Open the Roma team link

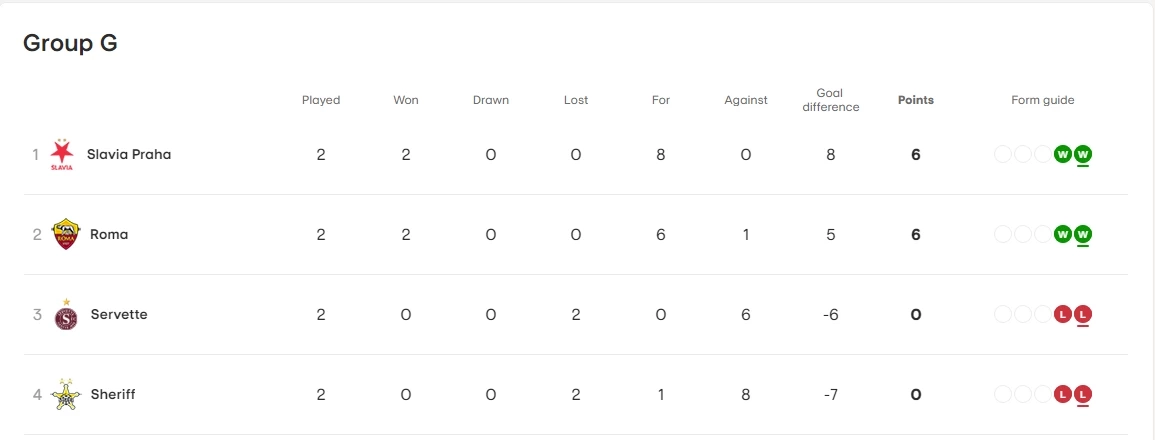point(109,234)
